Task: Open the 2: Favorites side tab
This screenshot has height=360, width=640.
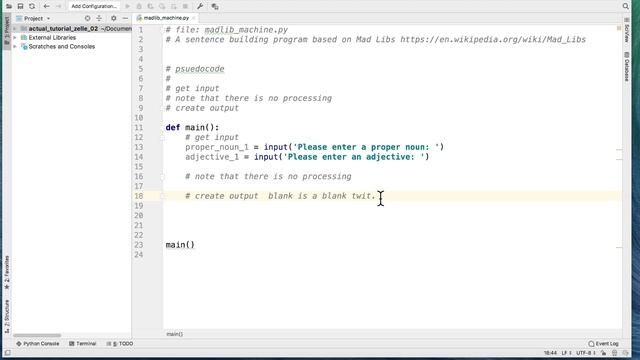Action: click(7, 273)
